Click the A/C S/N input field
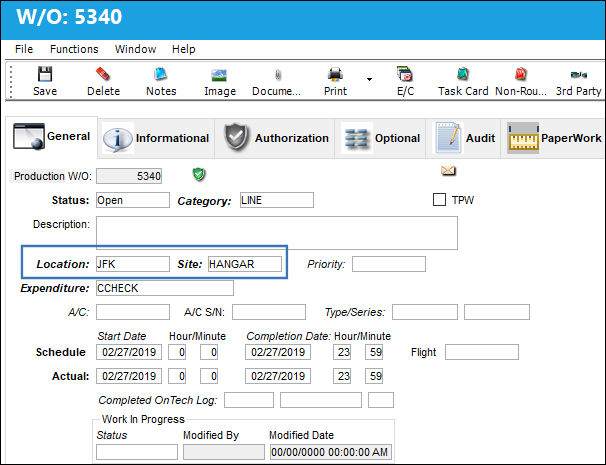 [x=269, y=312]
